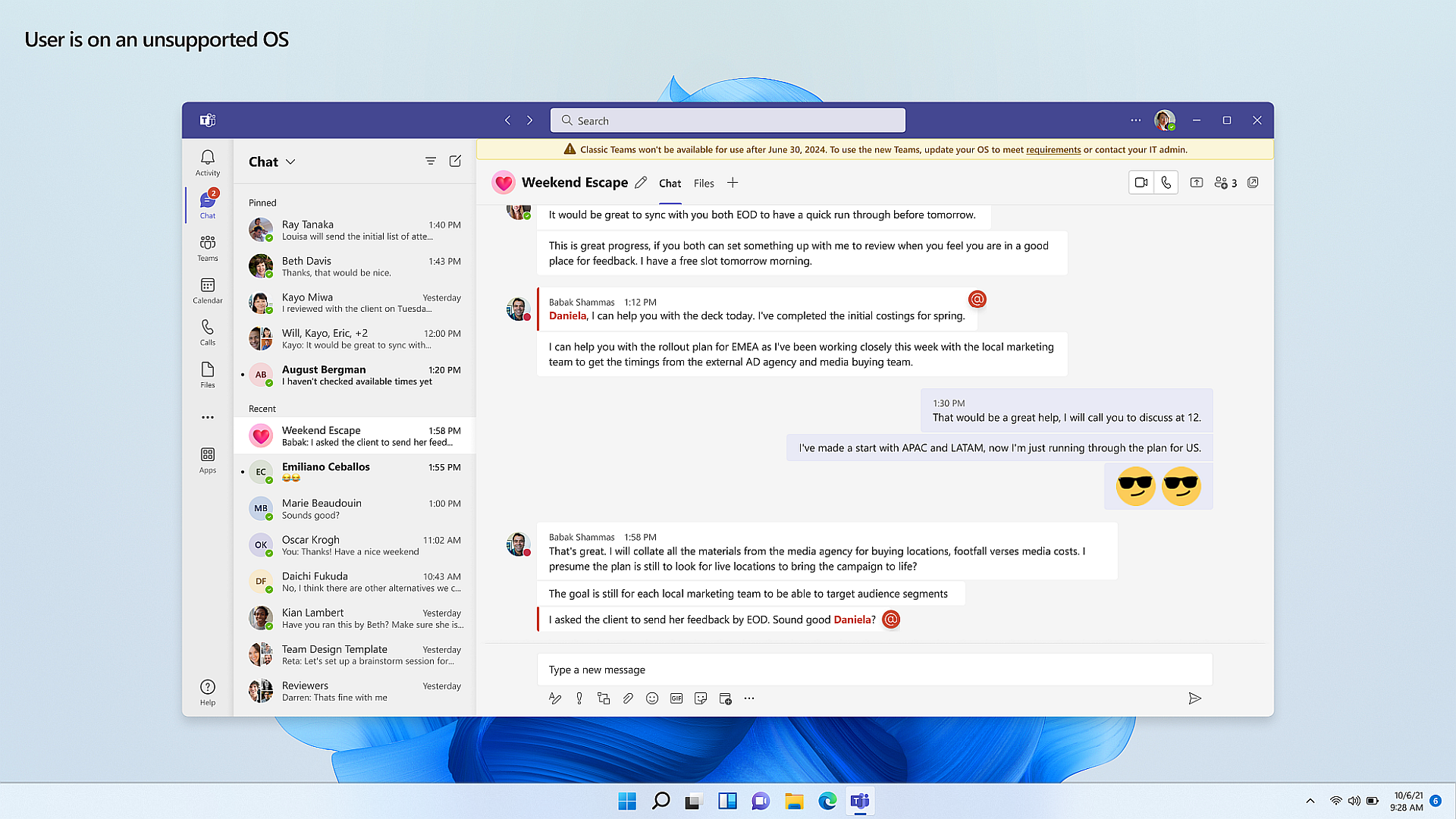Viewport: 1456px width, 819px height.
Task: Attach a file to the message
Action: coord(628,698)
